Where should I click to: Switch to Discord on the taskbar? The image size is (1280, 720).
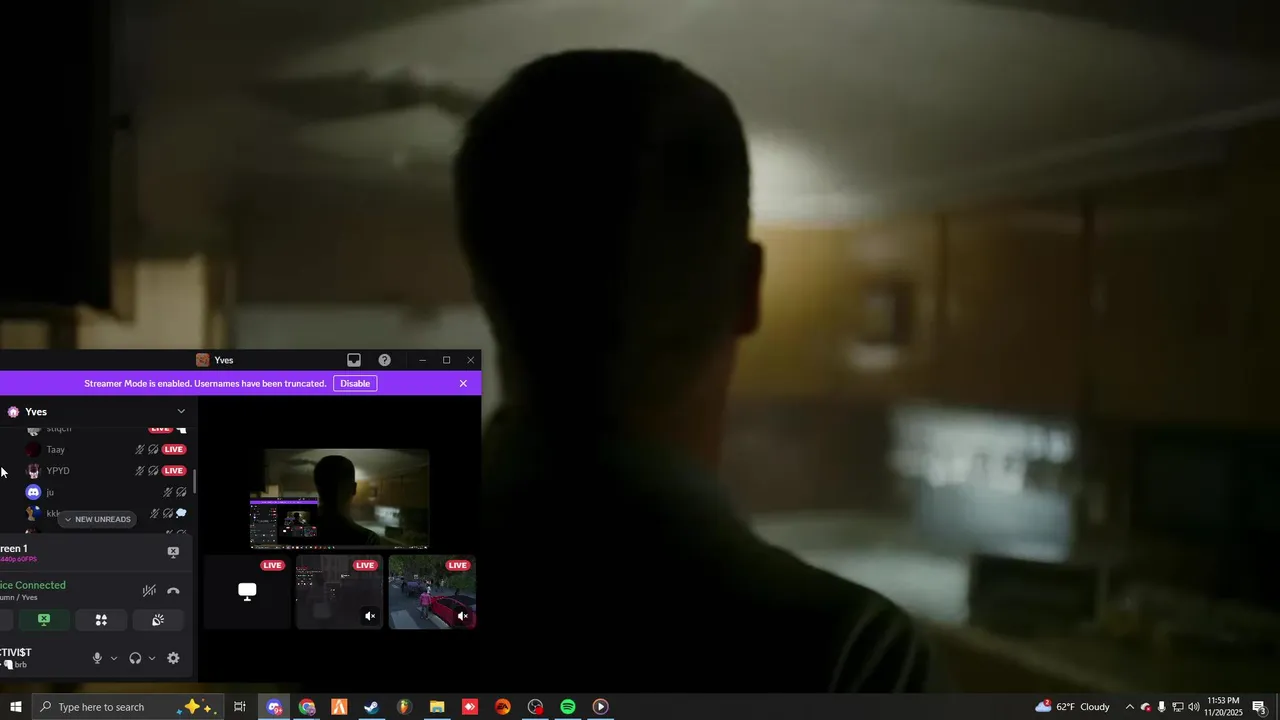click(x=274, y=707)
